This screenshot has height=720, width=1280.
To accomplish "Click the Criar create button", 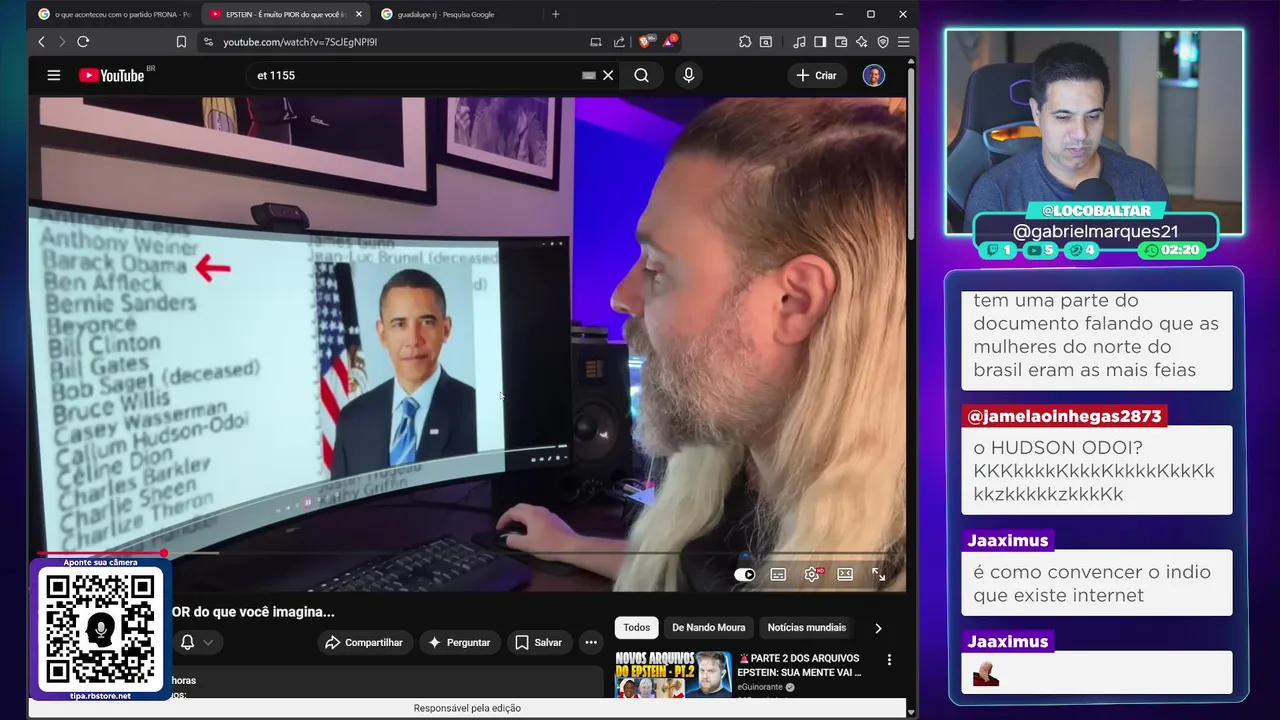I will pyautogui.click(x=816, y=75).
